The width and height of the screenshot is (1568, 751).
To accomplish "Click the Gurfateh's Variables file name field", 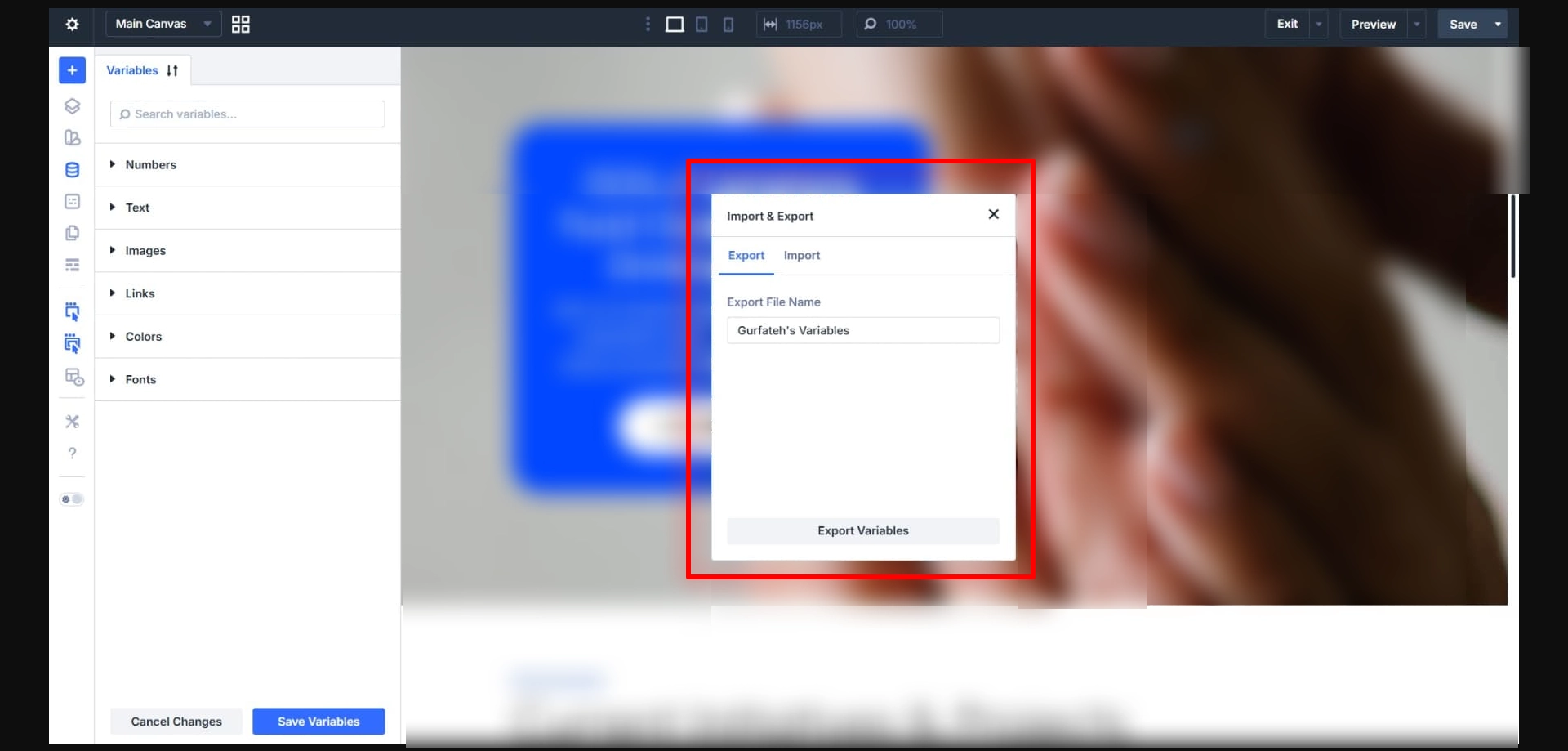I will click(x=862, y=330).
